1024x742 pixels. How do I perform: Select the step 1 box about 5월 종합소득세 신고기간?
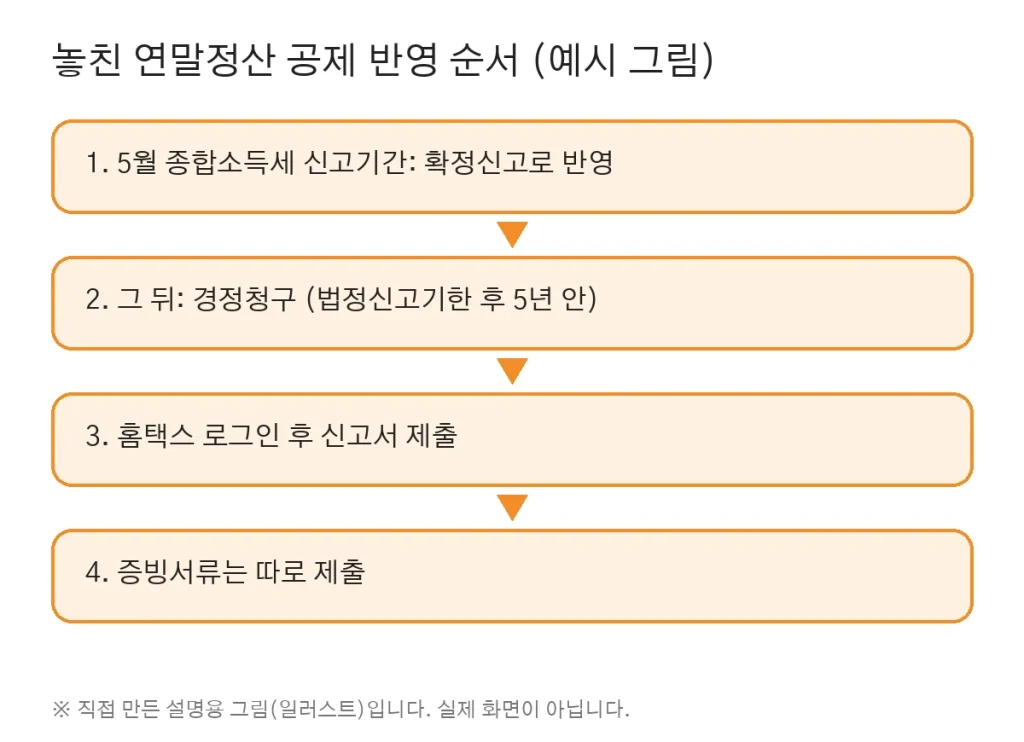point(512,167)
